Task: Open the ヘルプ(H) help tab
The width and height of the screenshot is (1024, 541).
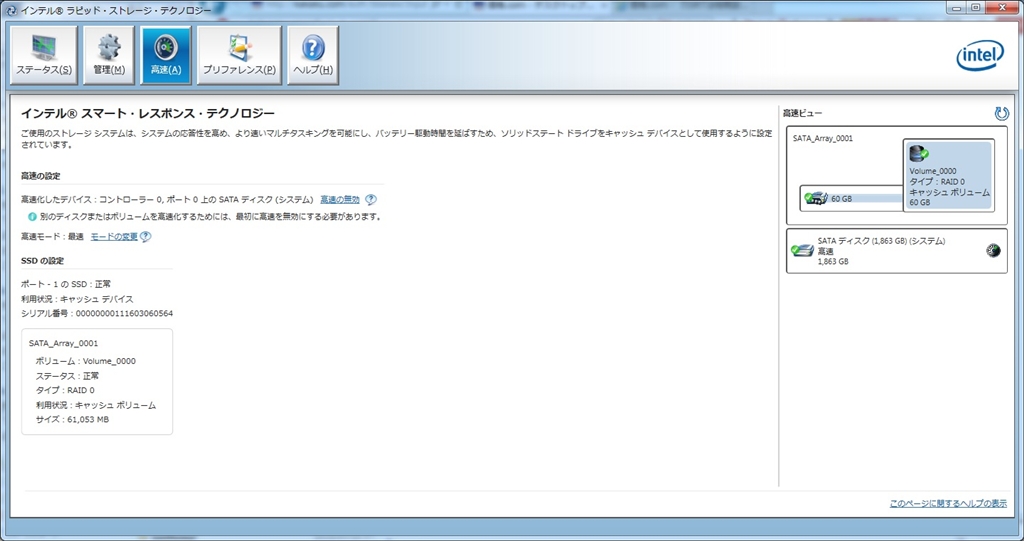Action: 313,56
